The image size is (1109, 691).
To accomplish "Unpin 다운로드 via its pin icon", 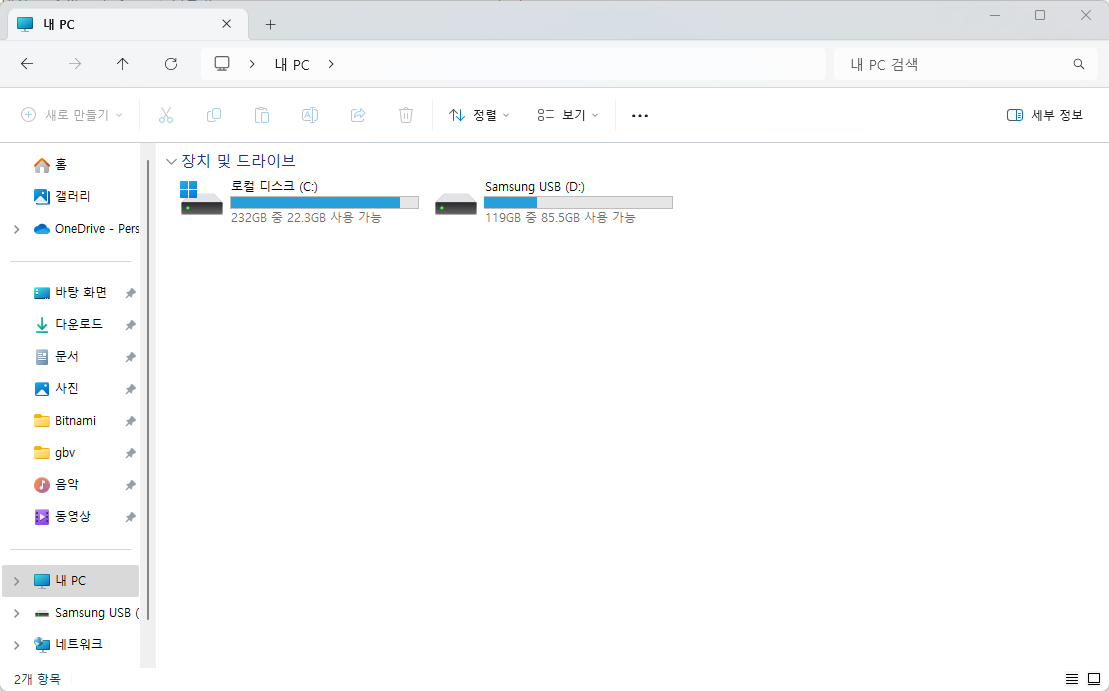I will click(130, 325).
